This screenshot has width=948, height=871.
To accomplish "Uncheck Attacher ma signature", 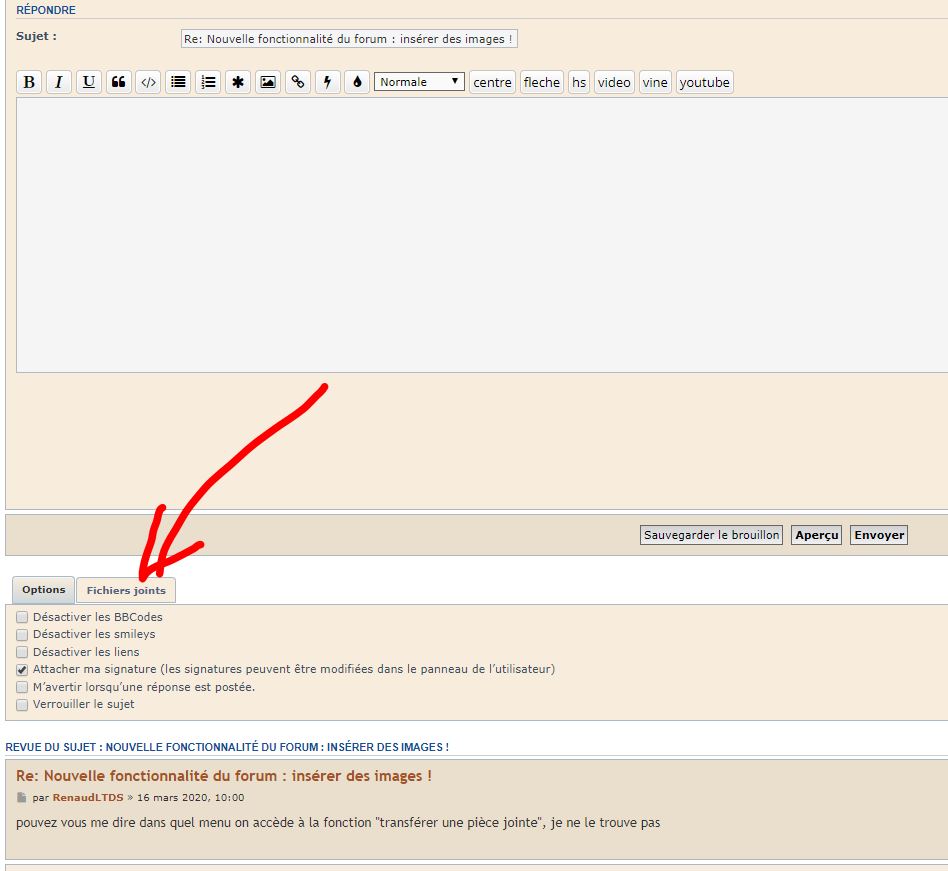I will (22, 669).
